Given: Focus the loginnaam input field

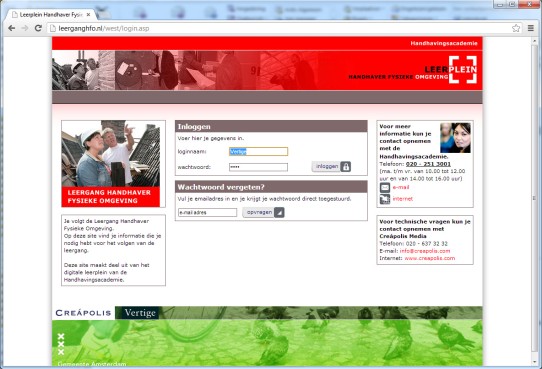Looking at the screenshot, I should pyautogui.click(x=258, y=151).
